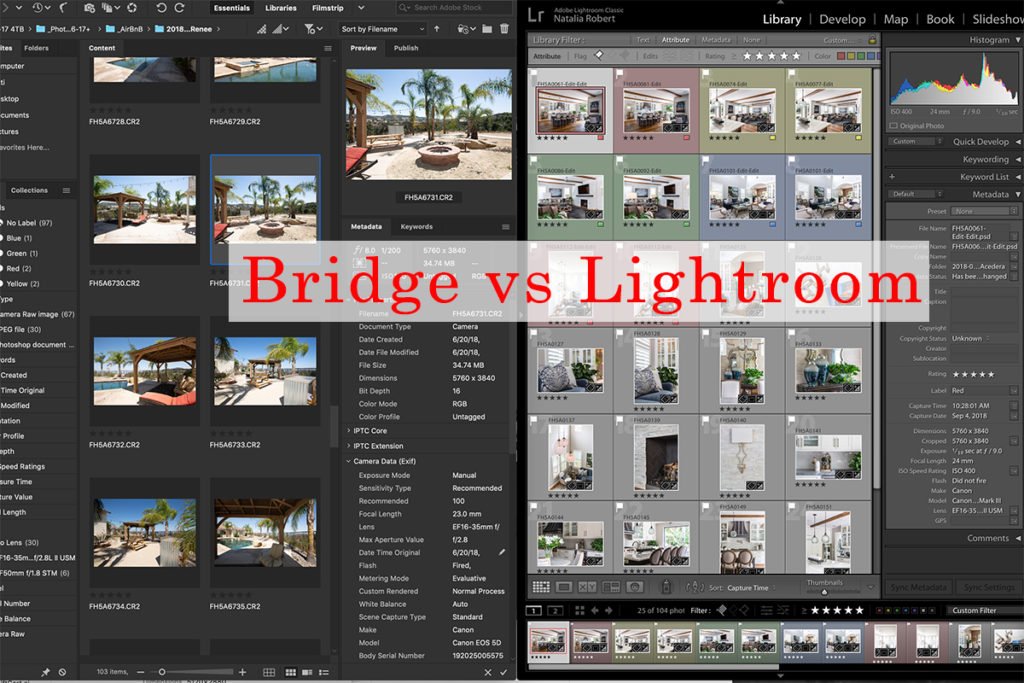The height and width of the screenshot is (683, 1024).
Task: Switch Bridge content to list view
Action: [324, 672]
